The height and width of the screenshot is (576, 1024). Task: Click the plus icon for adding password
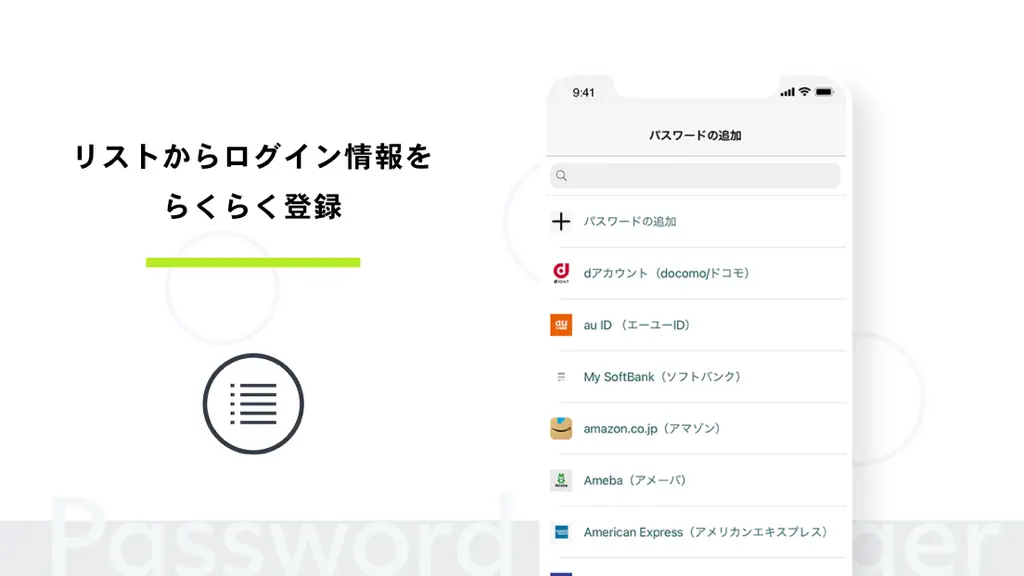click(561, 221)
